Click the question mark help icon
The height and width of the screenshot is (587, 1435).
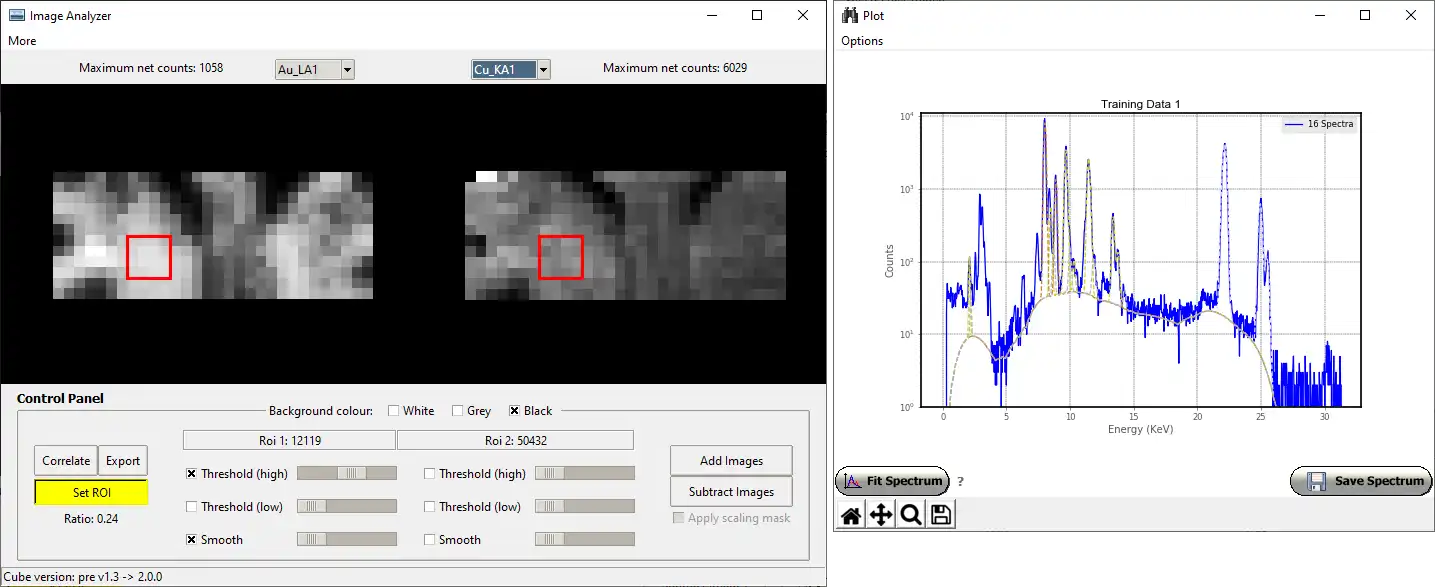pos(960,481)
